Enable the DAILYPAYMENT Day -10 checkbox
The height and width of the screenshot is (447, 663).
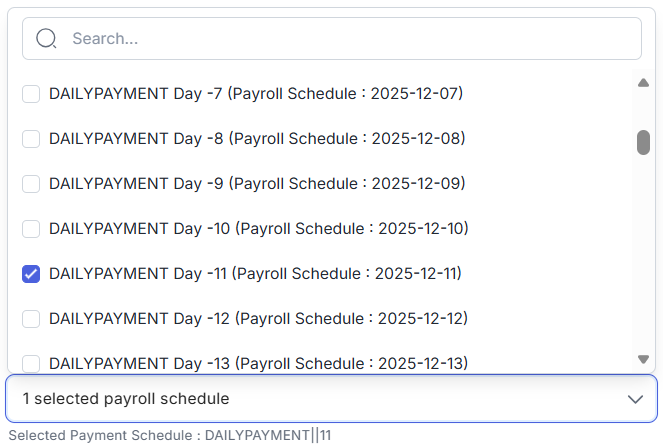click(x=31, y=229)
